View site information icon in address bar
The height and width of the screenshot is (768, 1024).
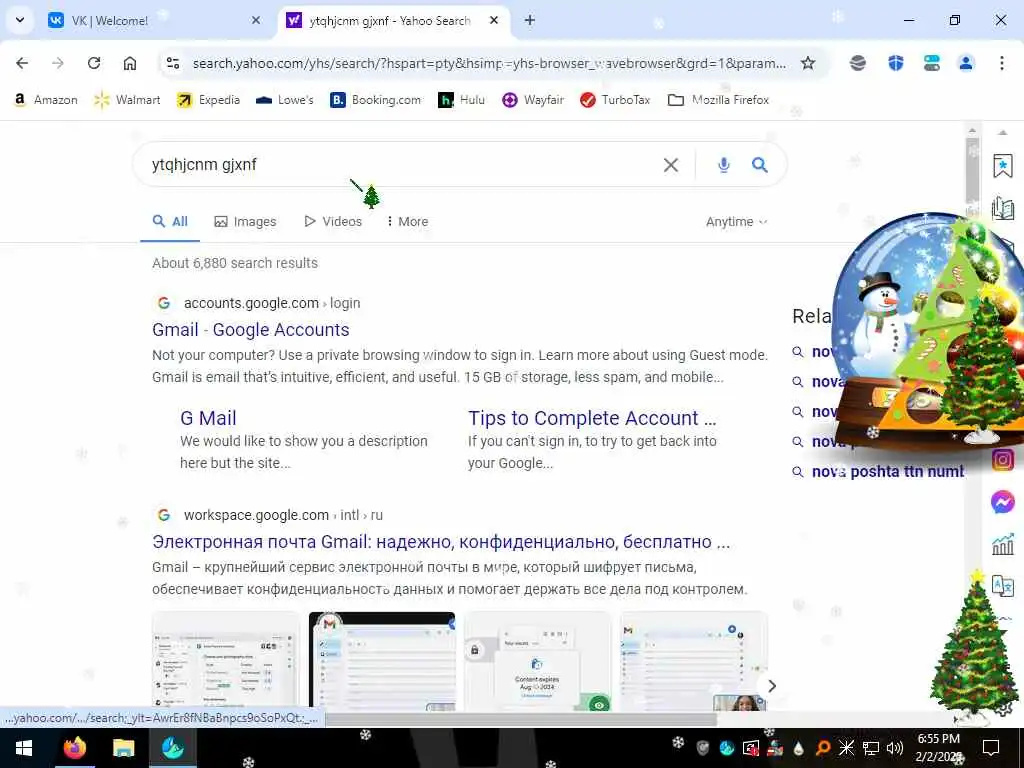coord(173,63)
